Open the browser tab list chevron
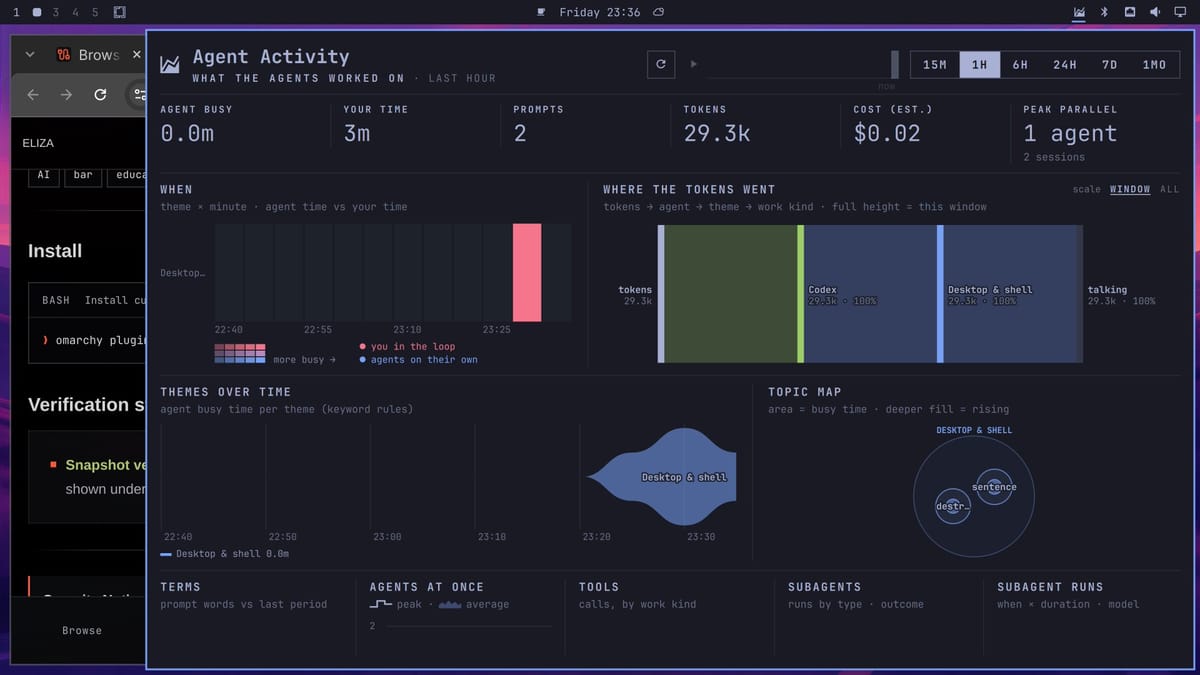Image resolution: width=1200 pixels, height=675 pixels. (30, 55)
